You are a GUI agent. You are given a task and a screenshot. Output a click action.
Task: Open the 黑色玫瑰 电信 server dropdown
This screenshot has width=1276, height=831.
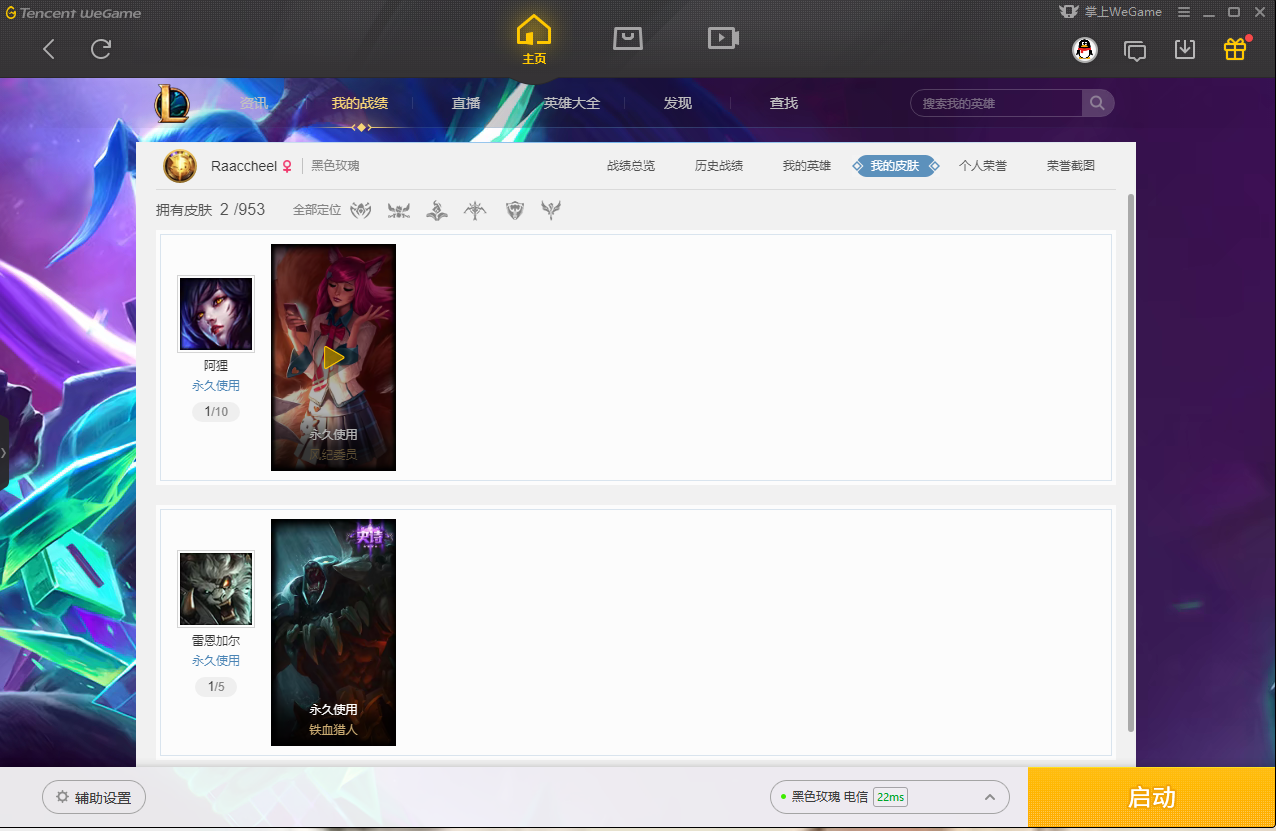point(889,797)
